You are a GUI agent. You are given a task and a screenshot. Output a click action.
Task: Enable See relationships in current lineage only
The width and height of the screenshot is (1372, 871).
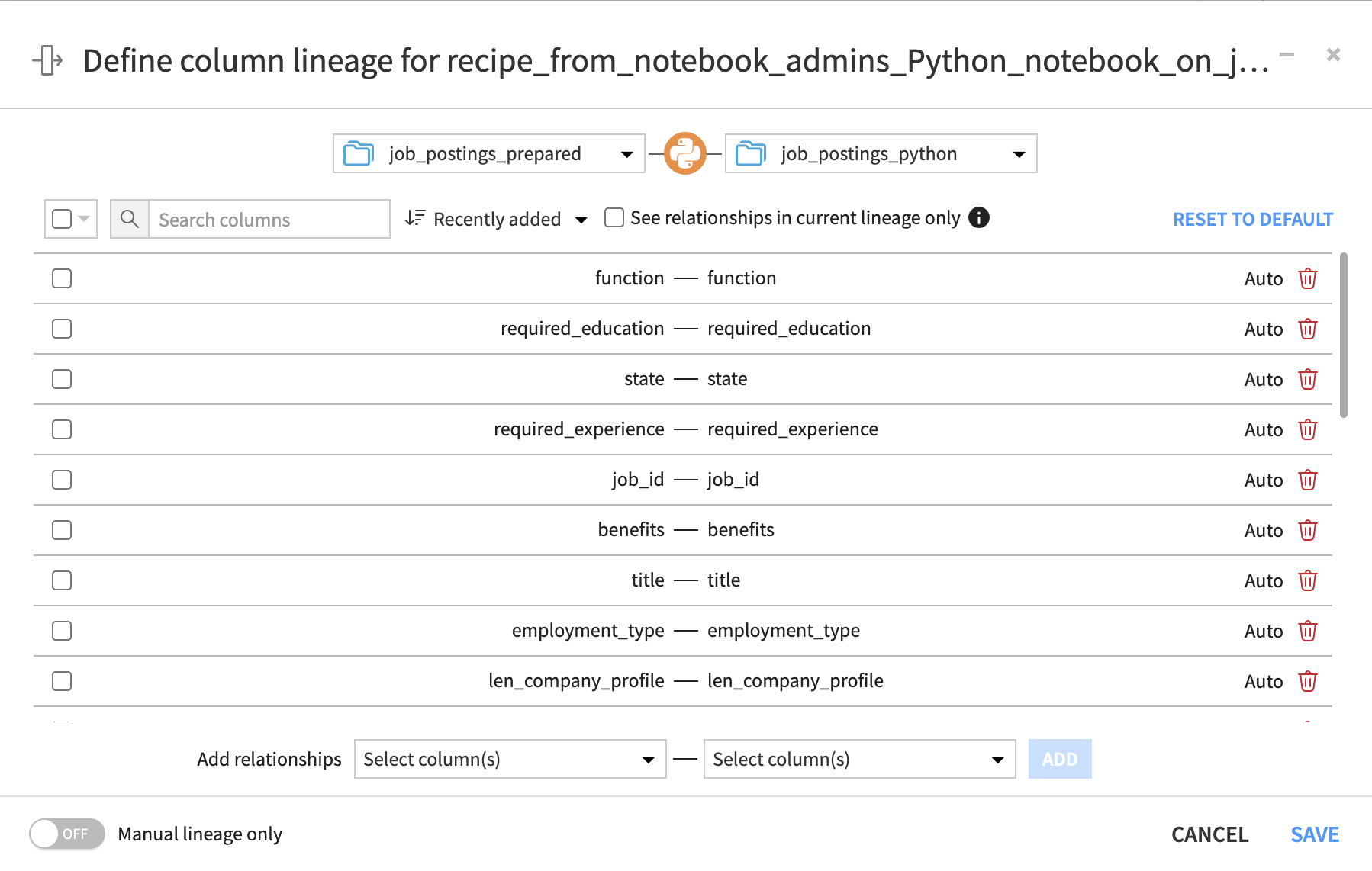[x=614, y=217]
